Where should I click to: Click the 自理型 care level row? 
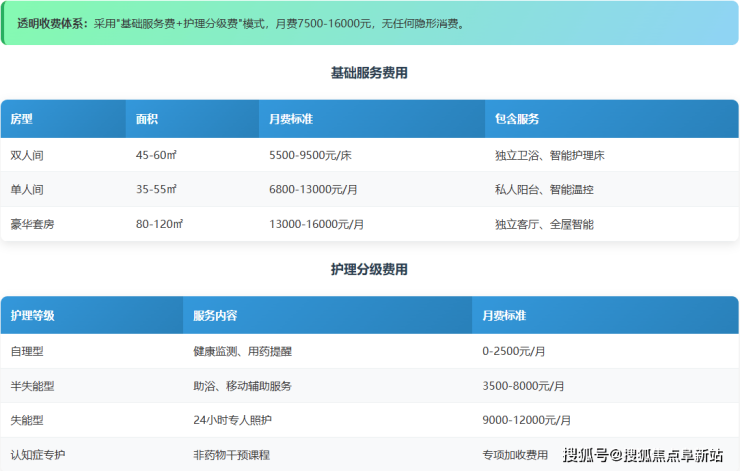[x=27, y=351]
